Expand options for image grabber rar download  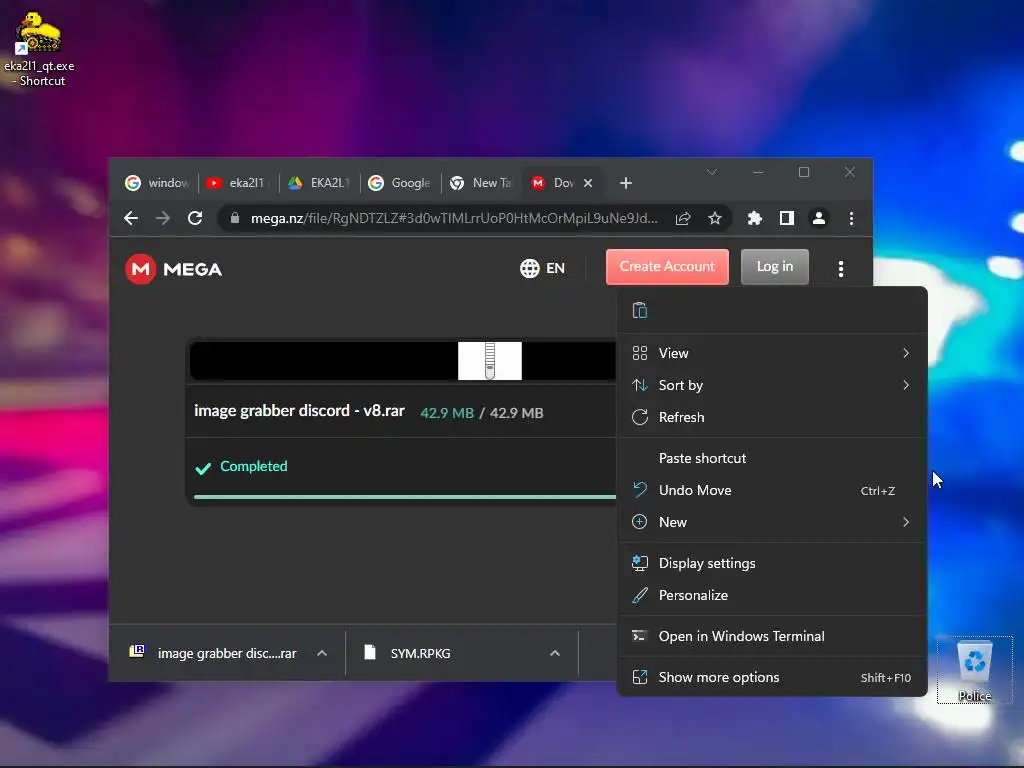322,653
